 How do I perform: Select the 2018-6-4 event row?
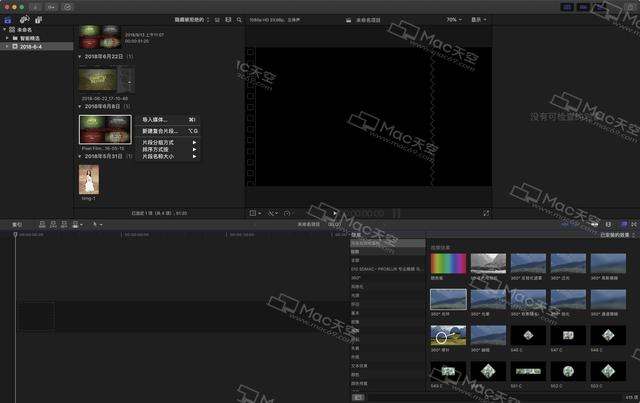[x=37, y=47]
